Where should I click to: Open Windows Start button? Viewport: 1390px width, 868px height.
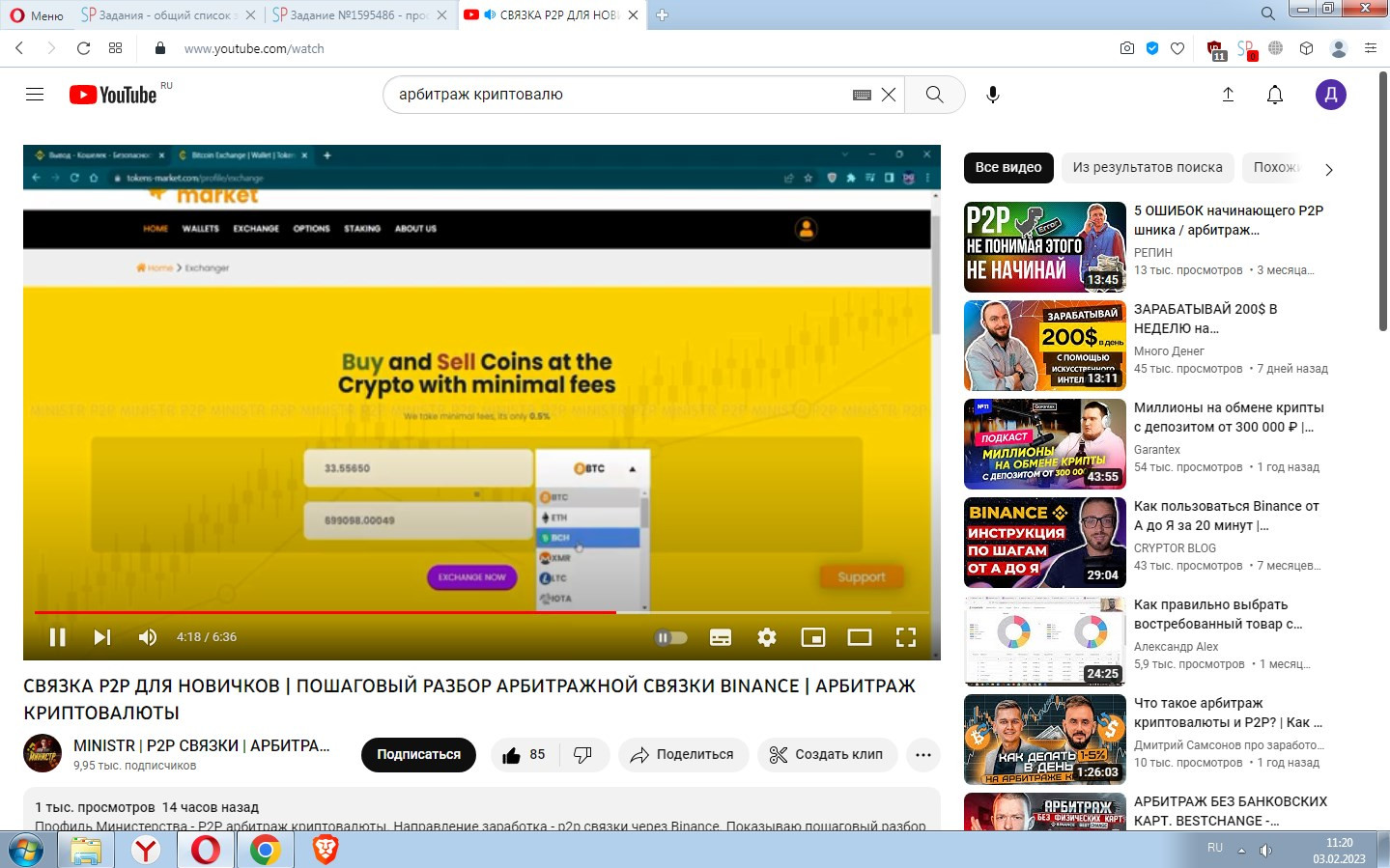click(26, 850)
